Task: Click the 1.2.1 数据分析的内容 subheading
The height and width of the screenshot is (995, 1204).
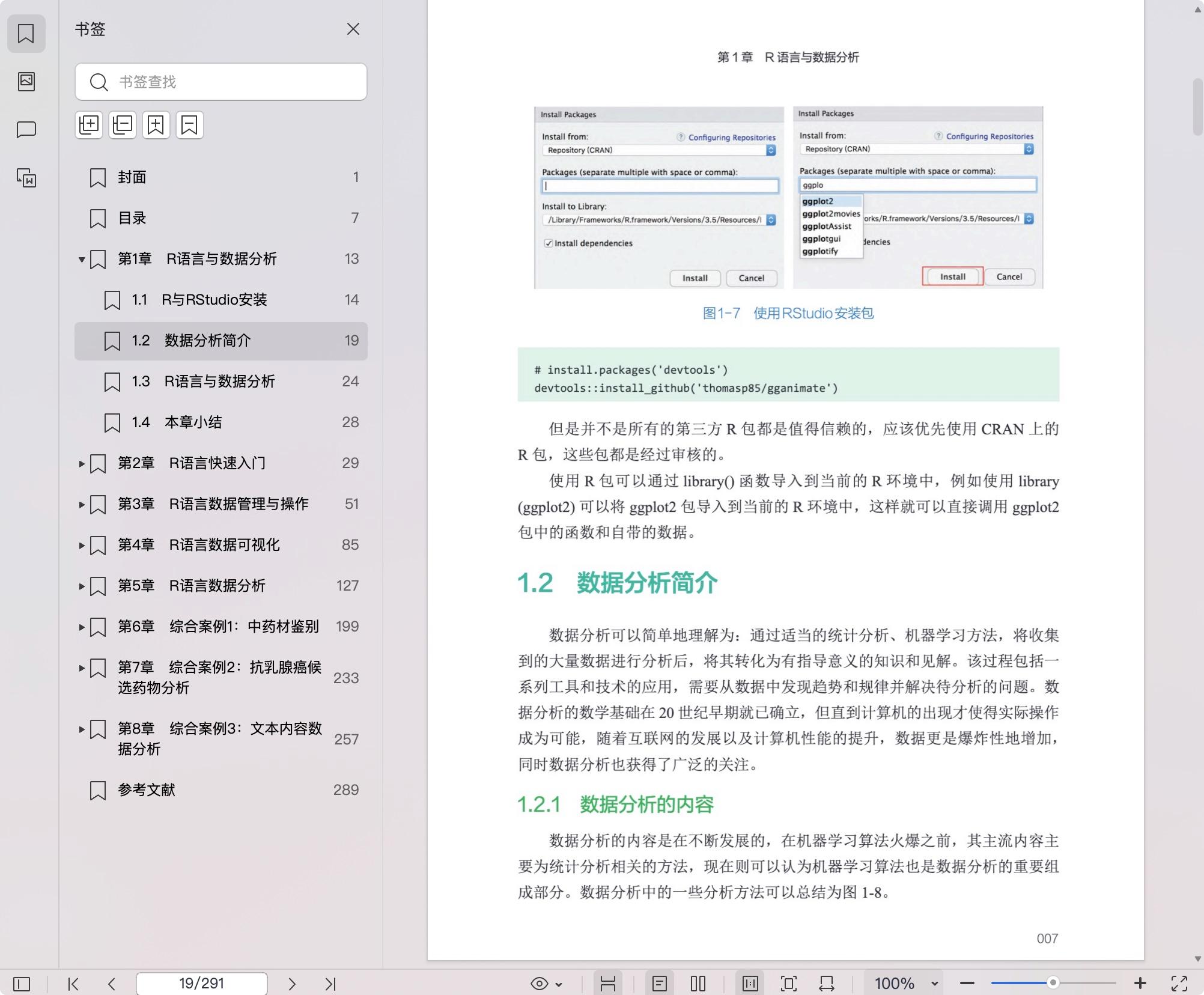Action: tap(616, 805)
